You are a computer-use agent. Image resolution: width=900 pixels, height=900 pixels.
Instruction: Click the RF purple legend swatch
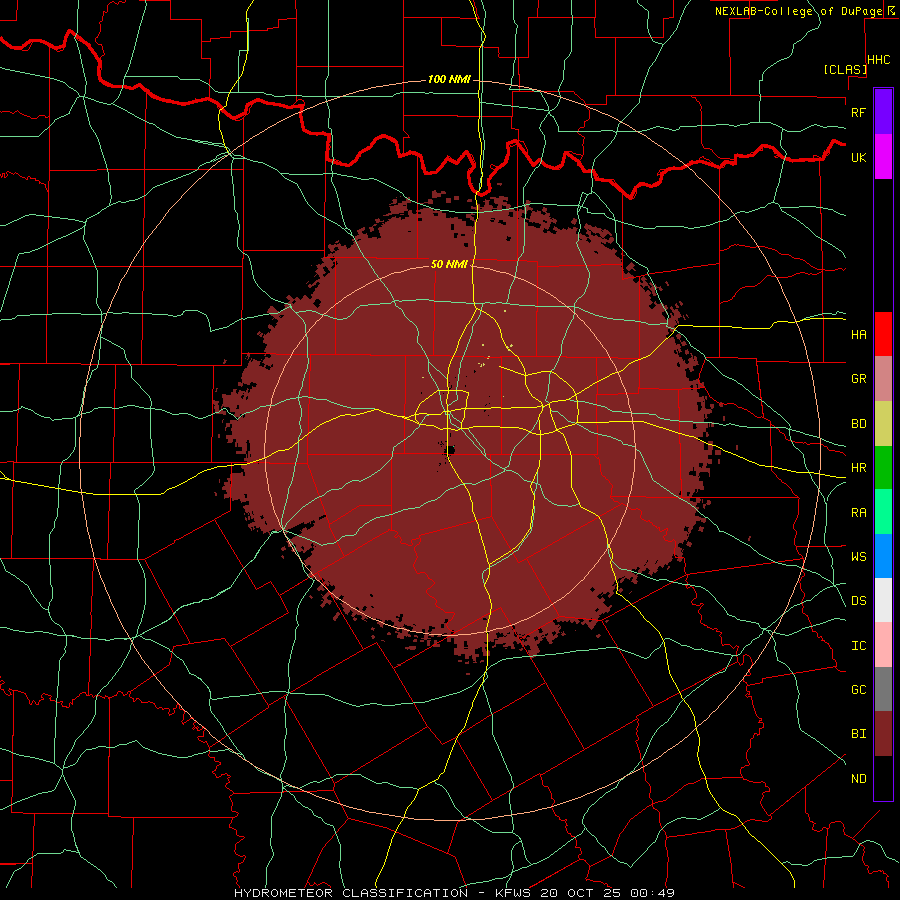883,112
